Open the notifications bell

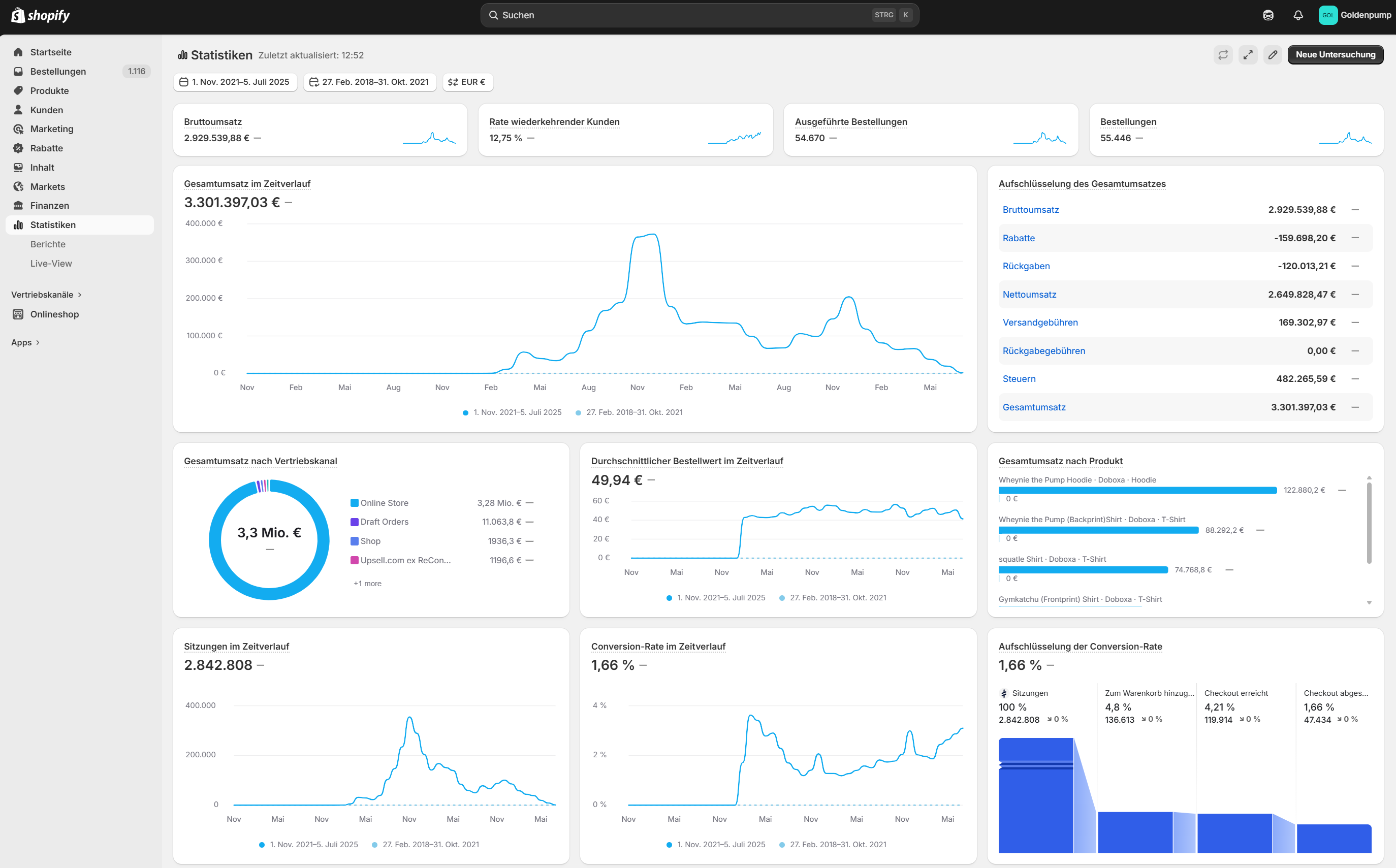(x=1298, y=15)
